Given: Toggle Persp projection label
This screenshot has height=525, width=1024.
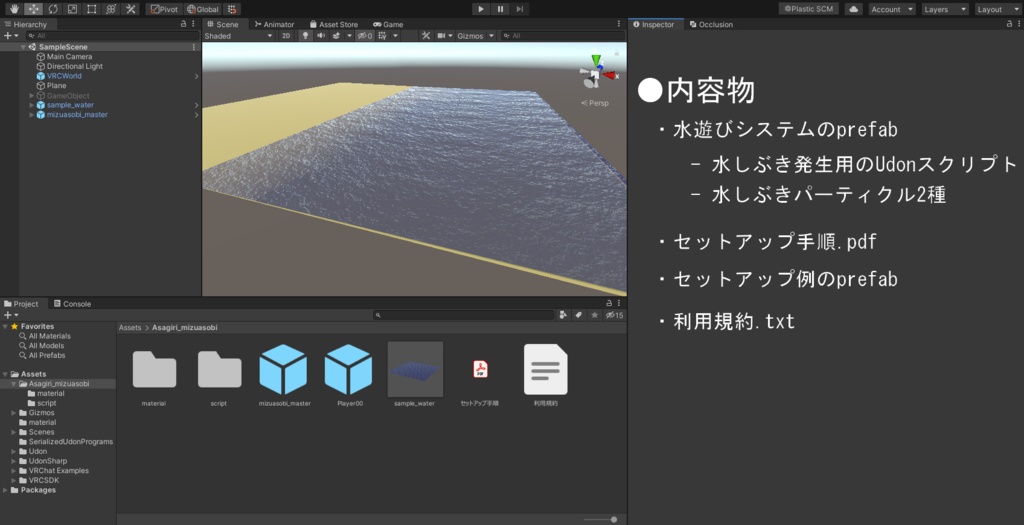Looking at the screenshot, I should 595,103.
